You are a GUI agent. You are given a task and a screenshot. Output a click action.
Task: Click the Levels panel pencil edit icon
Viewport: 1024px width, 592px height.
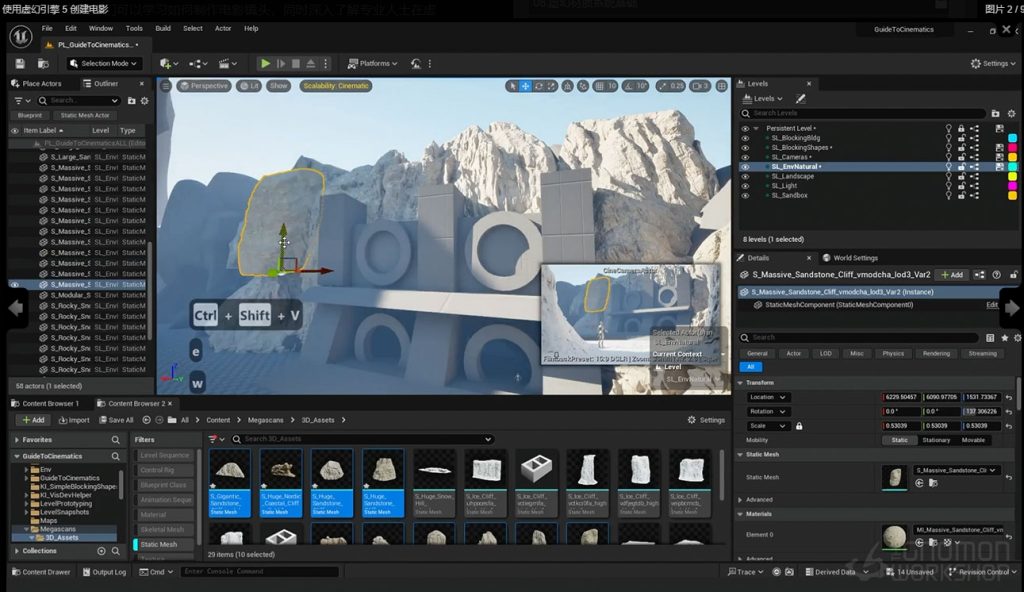(x=801, y=99)
